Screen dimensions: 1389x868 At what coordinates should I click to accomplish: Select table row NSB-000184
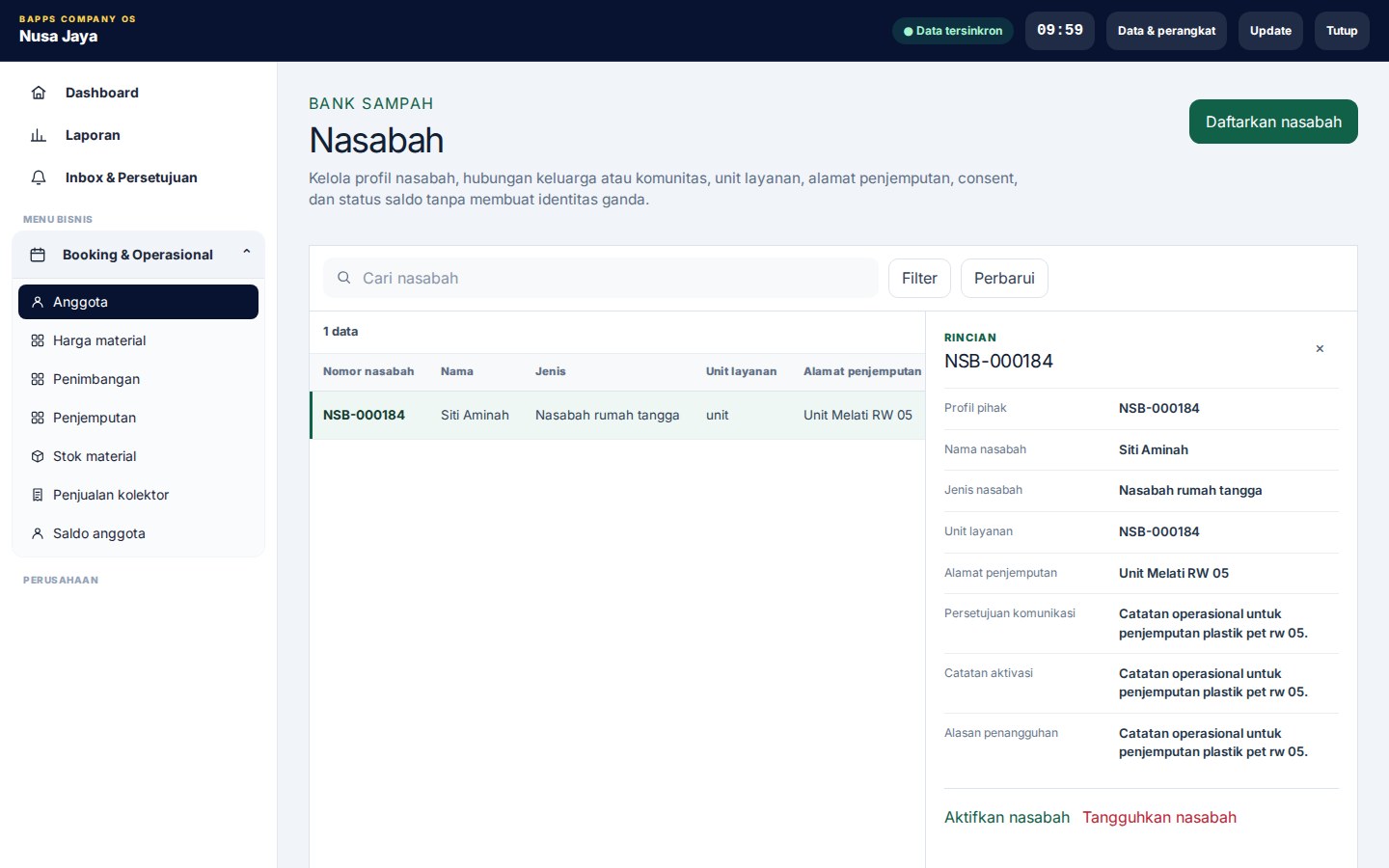(x=617, y=415)
